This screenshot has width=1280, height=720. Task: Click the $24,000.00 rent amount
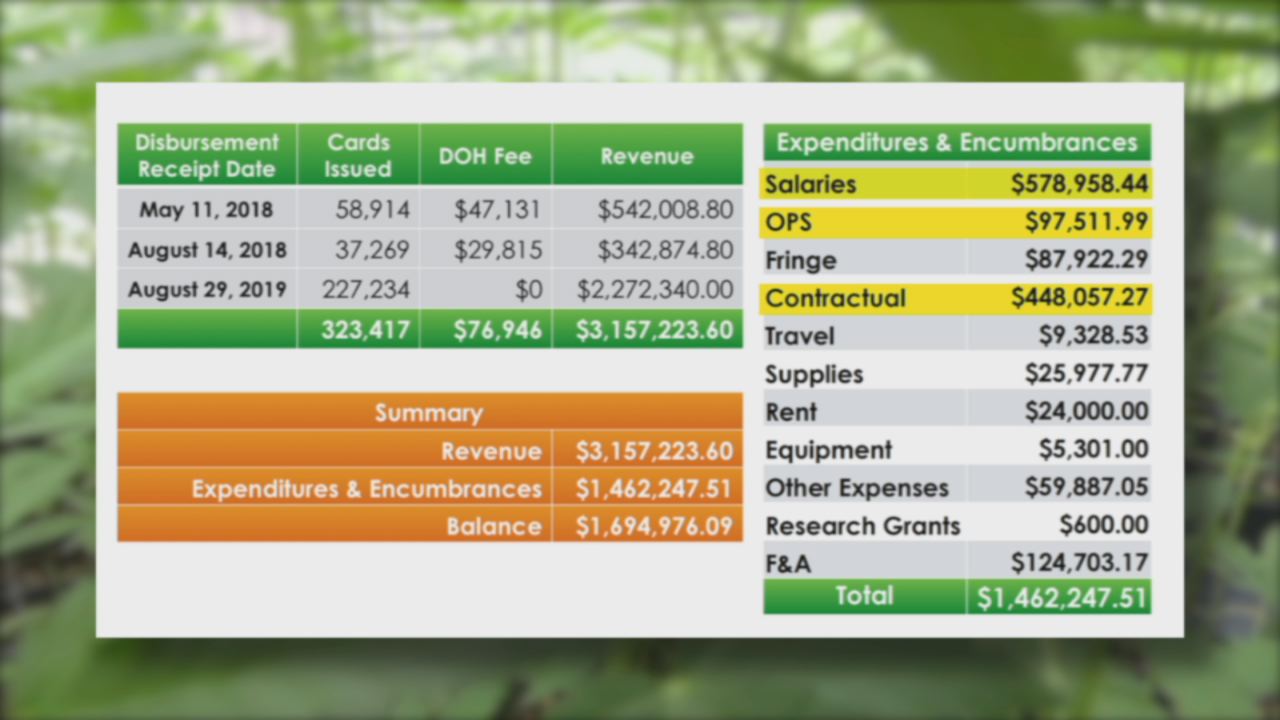point(1086,411)
